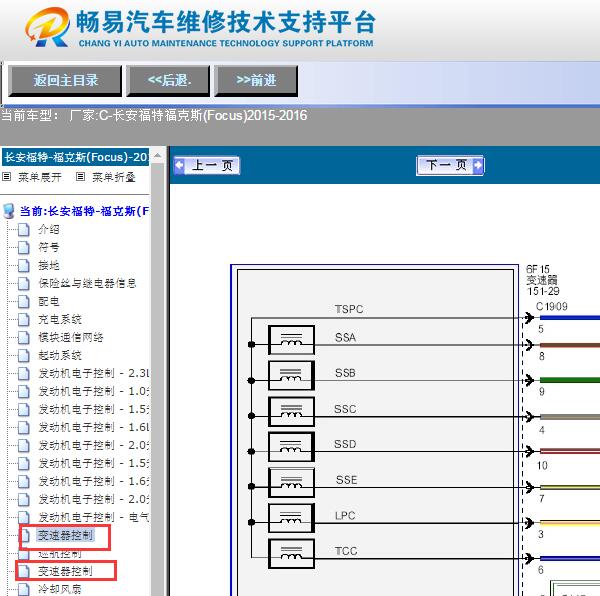Image resolution: width=600 pixels, height=596 pixels.
Task: Click the tree panel vertical scrollbar track
Action: [x=157, y=379]
